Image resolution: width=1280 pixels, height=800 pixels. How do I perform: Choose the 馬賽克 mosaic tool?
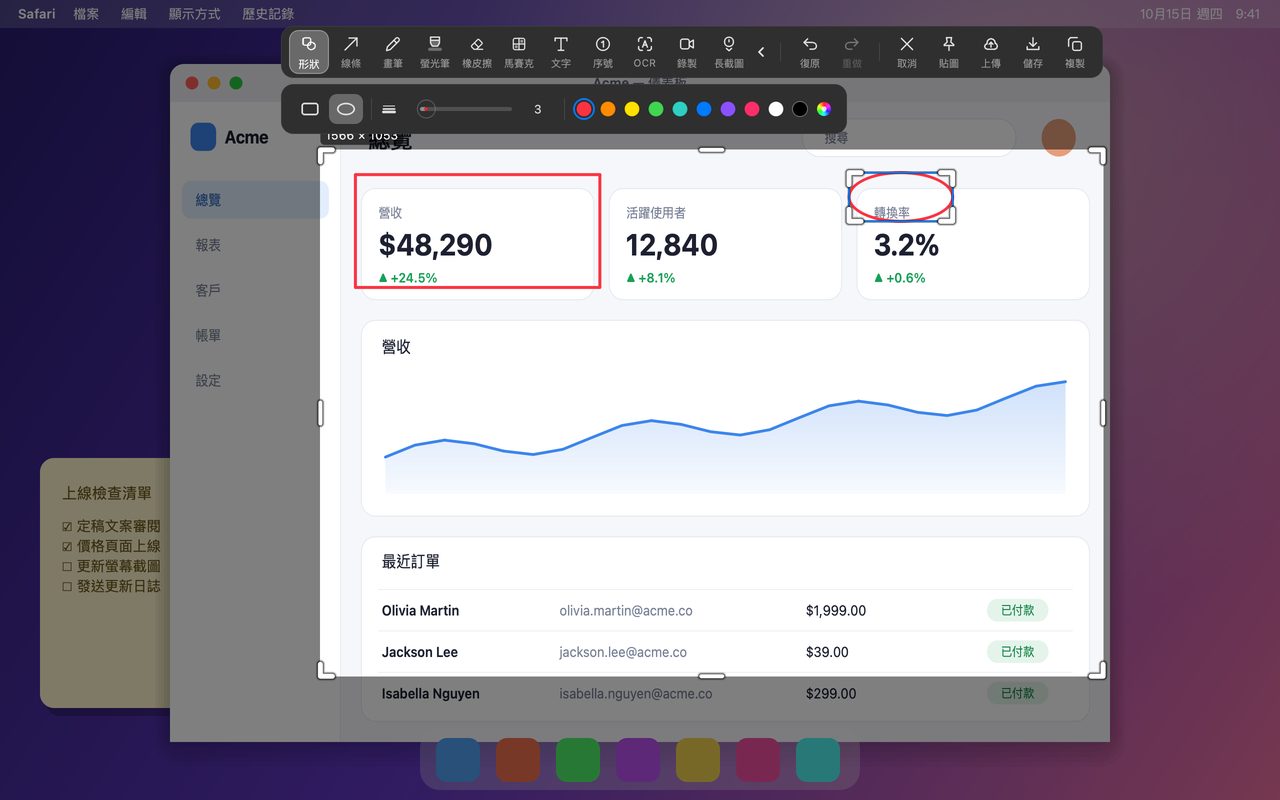[x=519, y=52]
